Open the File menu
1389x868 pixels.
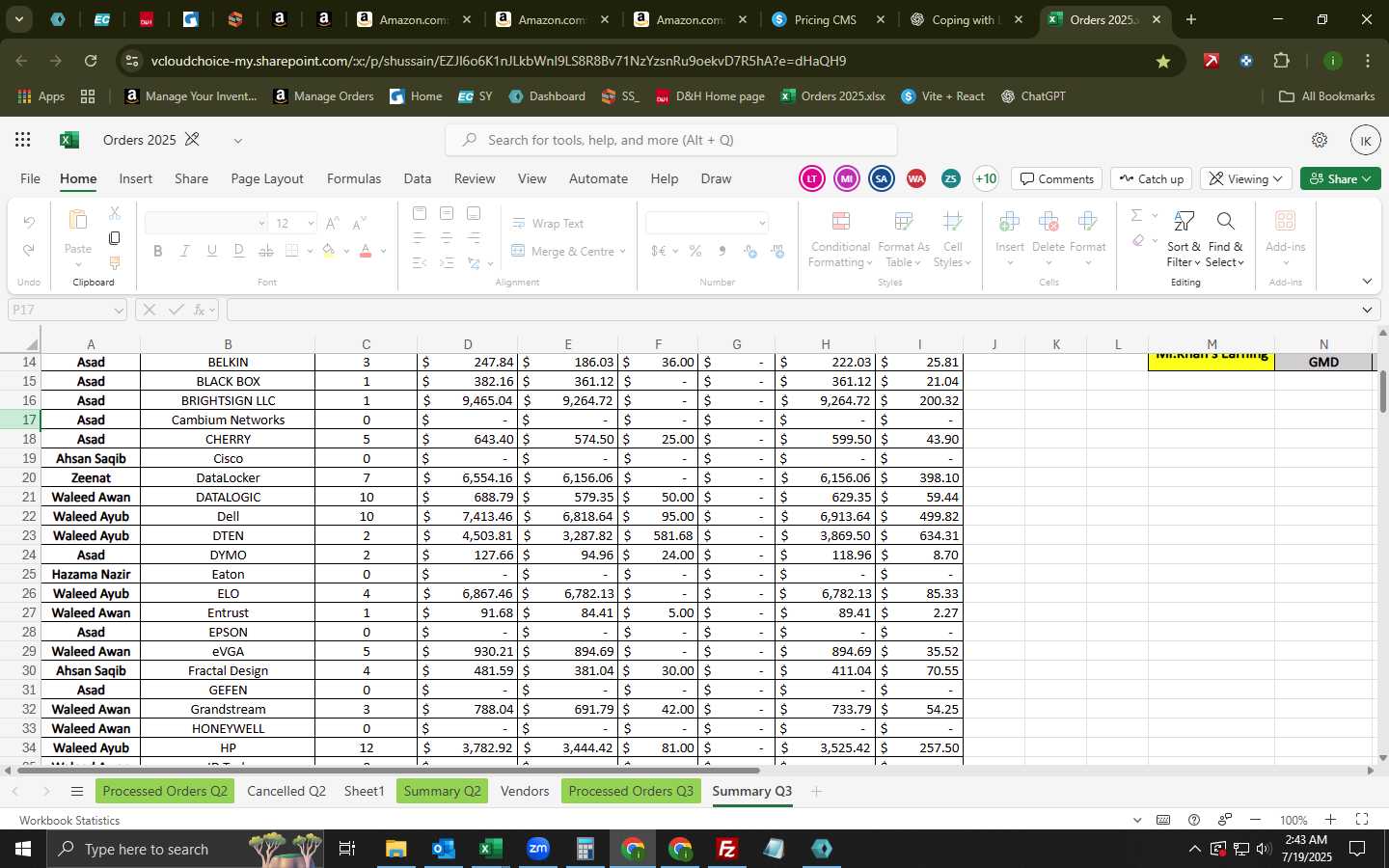point(31,178)
